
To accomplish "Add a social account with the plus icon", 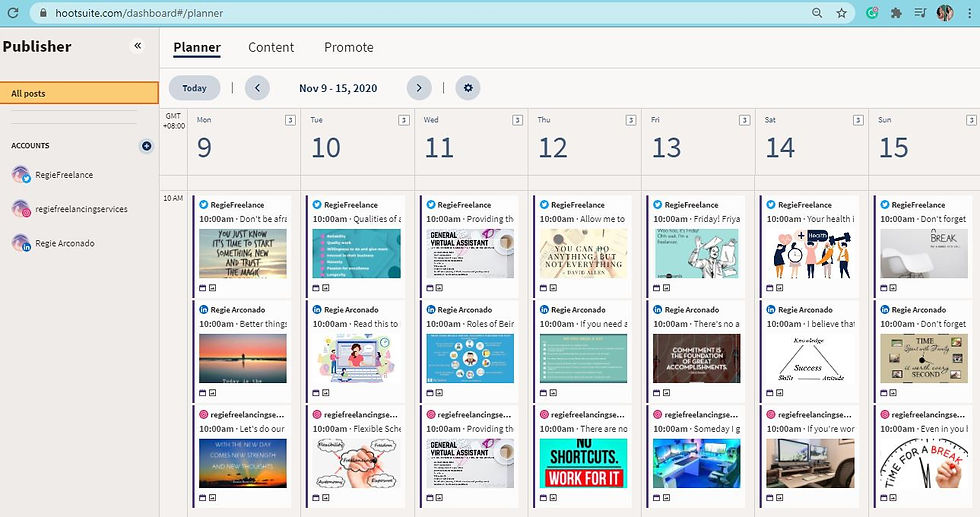I will (146, 146).
